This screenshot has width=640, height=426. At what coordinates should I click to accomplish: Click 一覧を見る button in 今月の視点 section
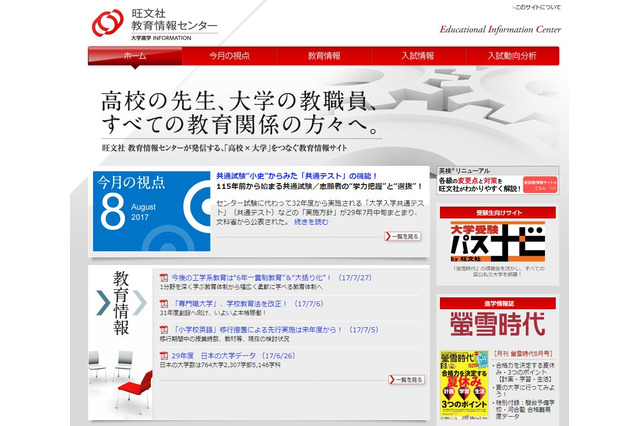(x=402, y=236)
